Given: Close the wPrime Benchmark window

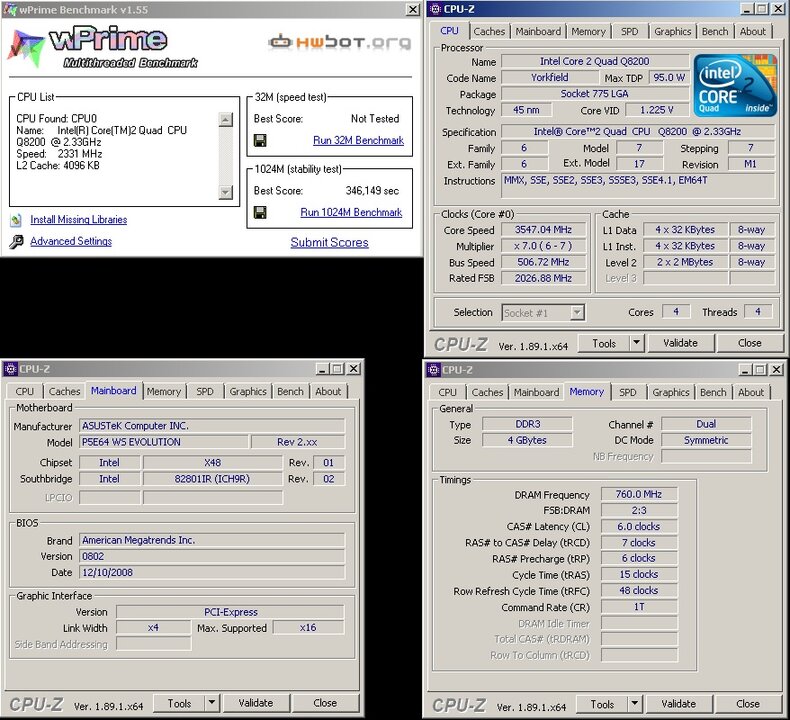Looking at the screenshot, I should click(x=413, y=10).
